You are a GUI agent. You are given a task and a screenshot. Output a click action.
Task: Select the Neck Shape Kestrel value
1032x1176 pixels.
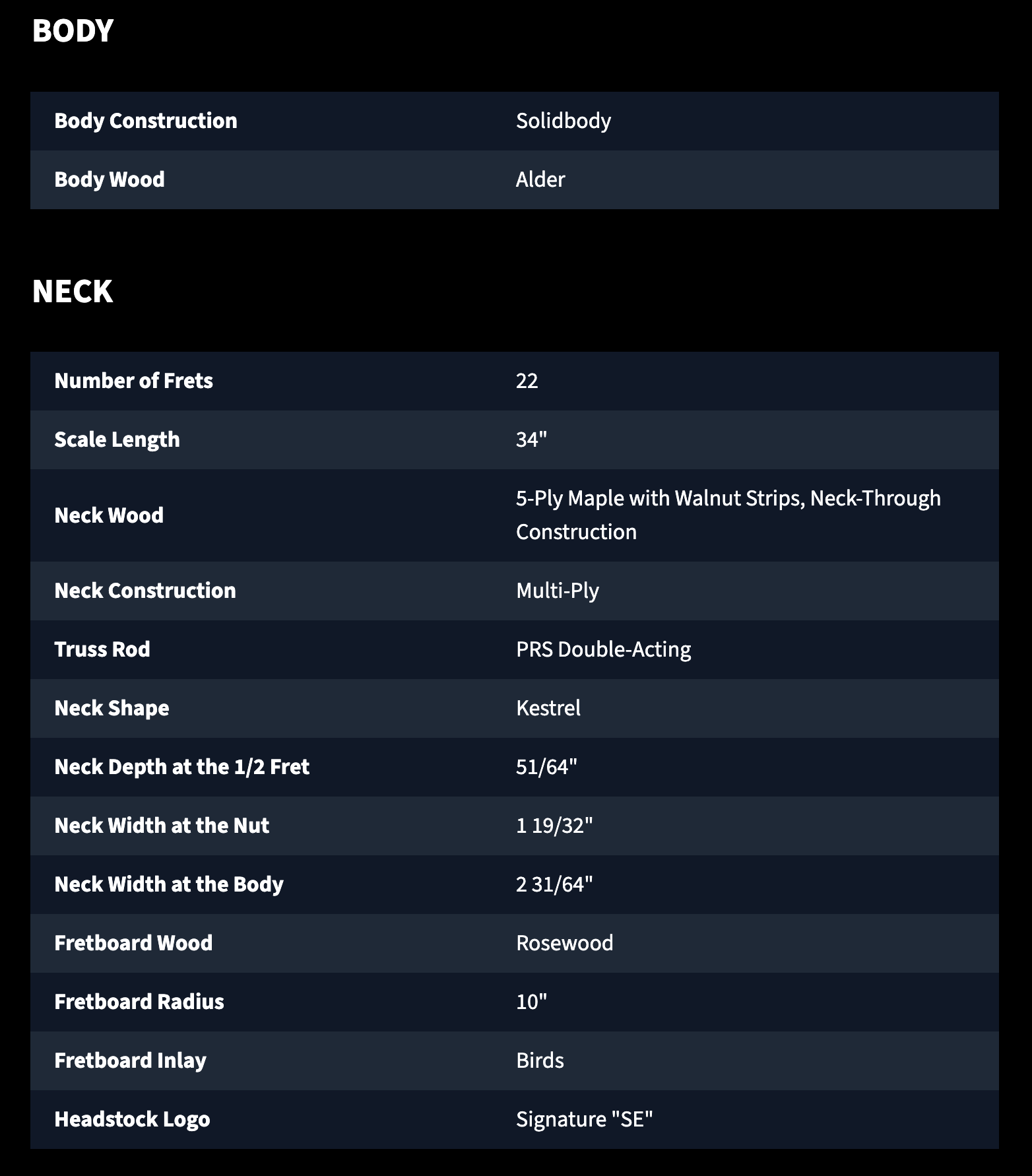click(x=548, y=708)
